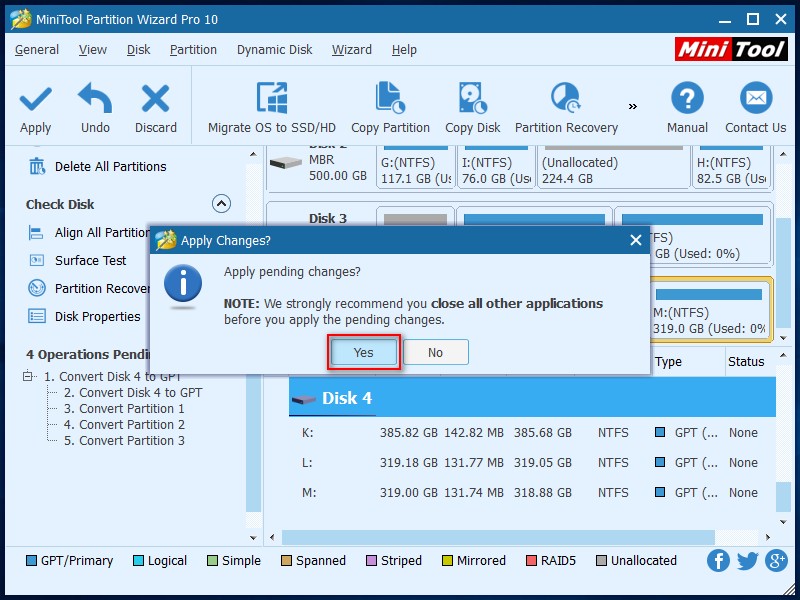Open the View menu
The image size is (800, 600).
pyautogui.click(x=93, y=49)
